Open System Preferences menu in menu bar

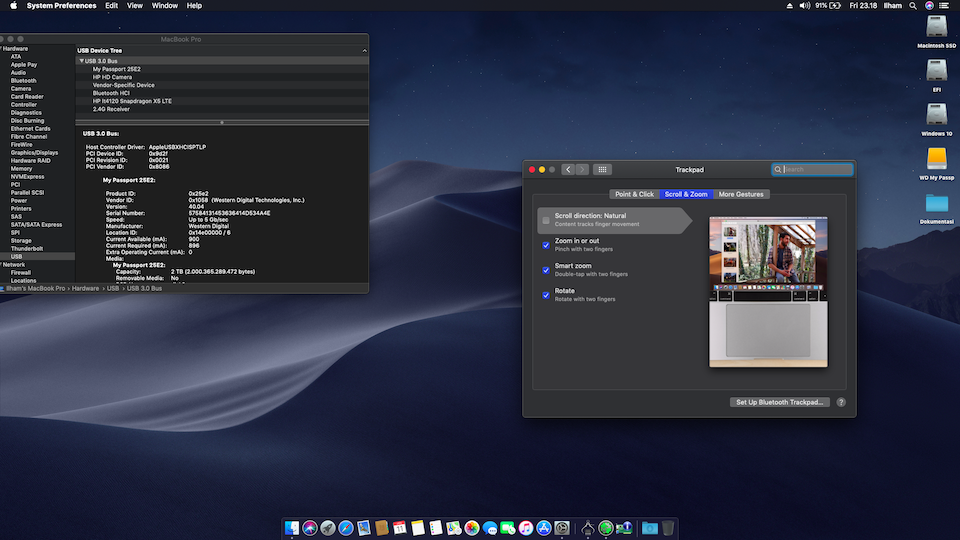61,6
